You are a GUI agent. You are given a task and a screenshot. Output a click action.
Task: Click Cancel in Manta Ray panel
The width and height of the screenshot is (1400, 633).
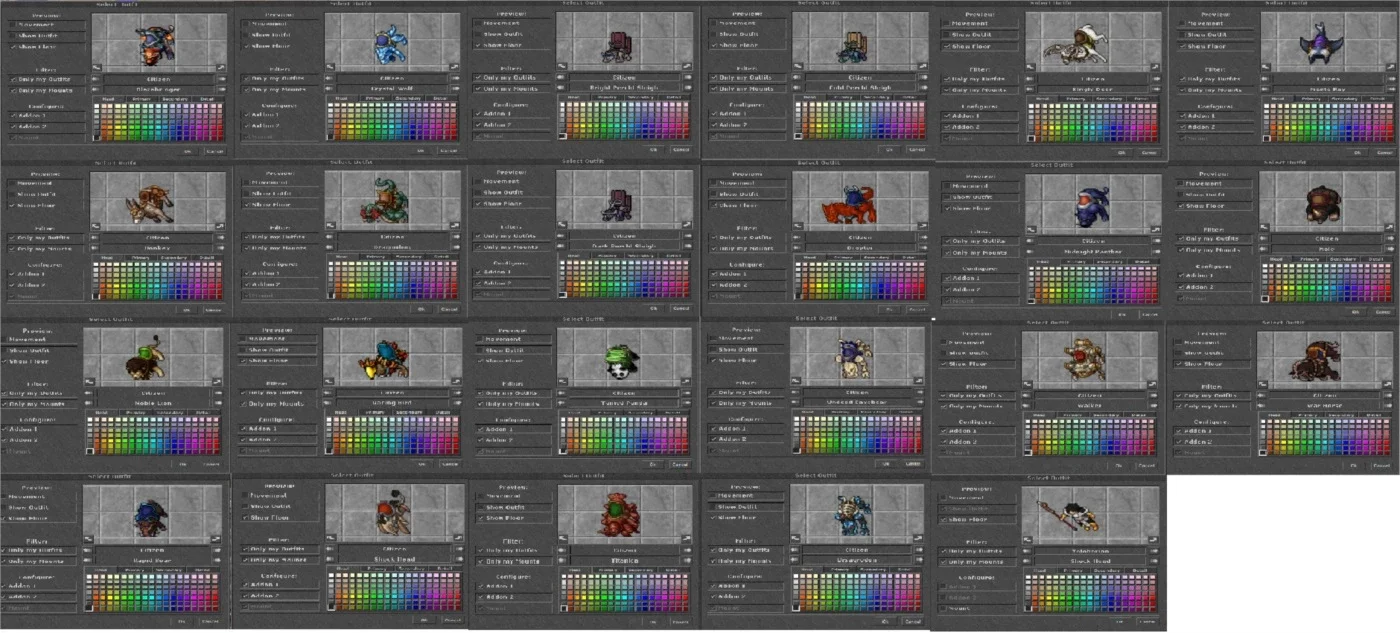coord(1385,153)
